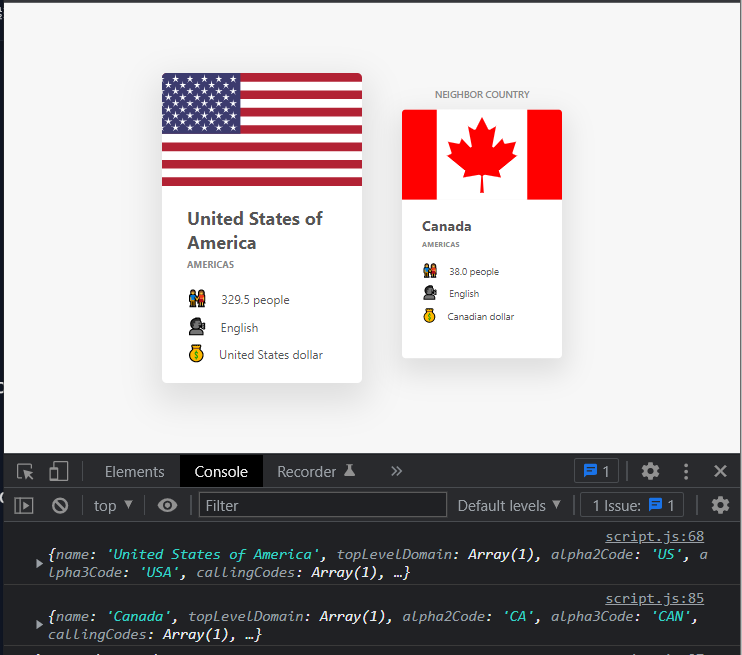Screen dimensions: 742x655
Task: Click the Canada flag image
Action: (482, 155)
